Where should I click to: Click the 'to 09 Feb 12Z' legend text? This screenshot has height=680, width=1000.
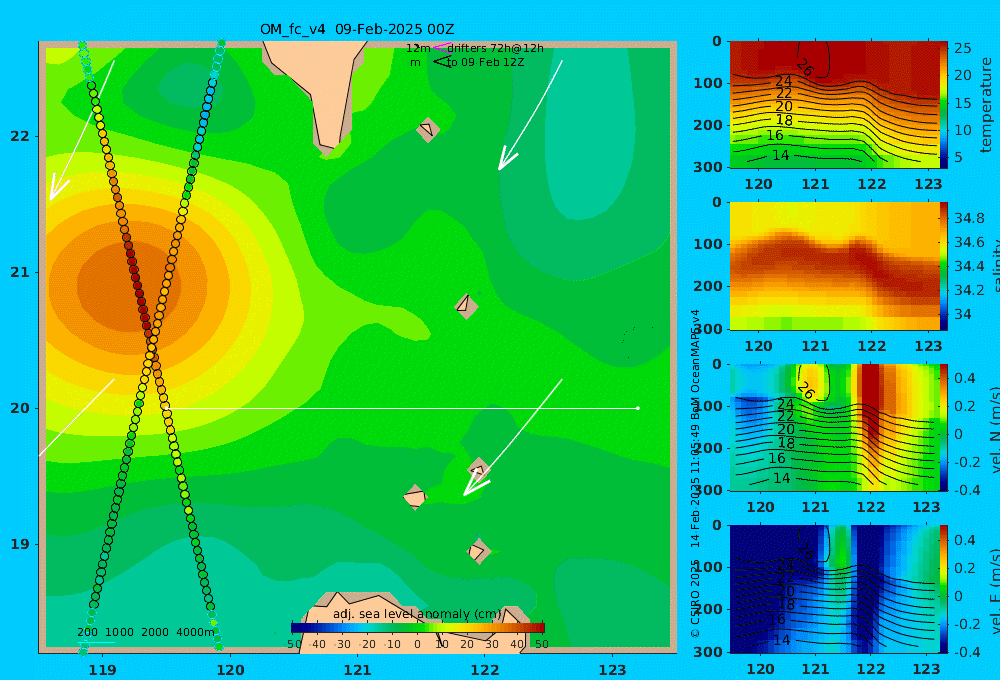485,63
